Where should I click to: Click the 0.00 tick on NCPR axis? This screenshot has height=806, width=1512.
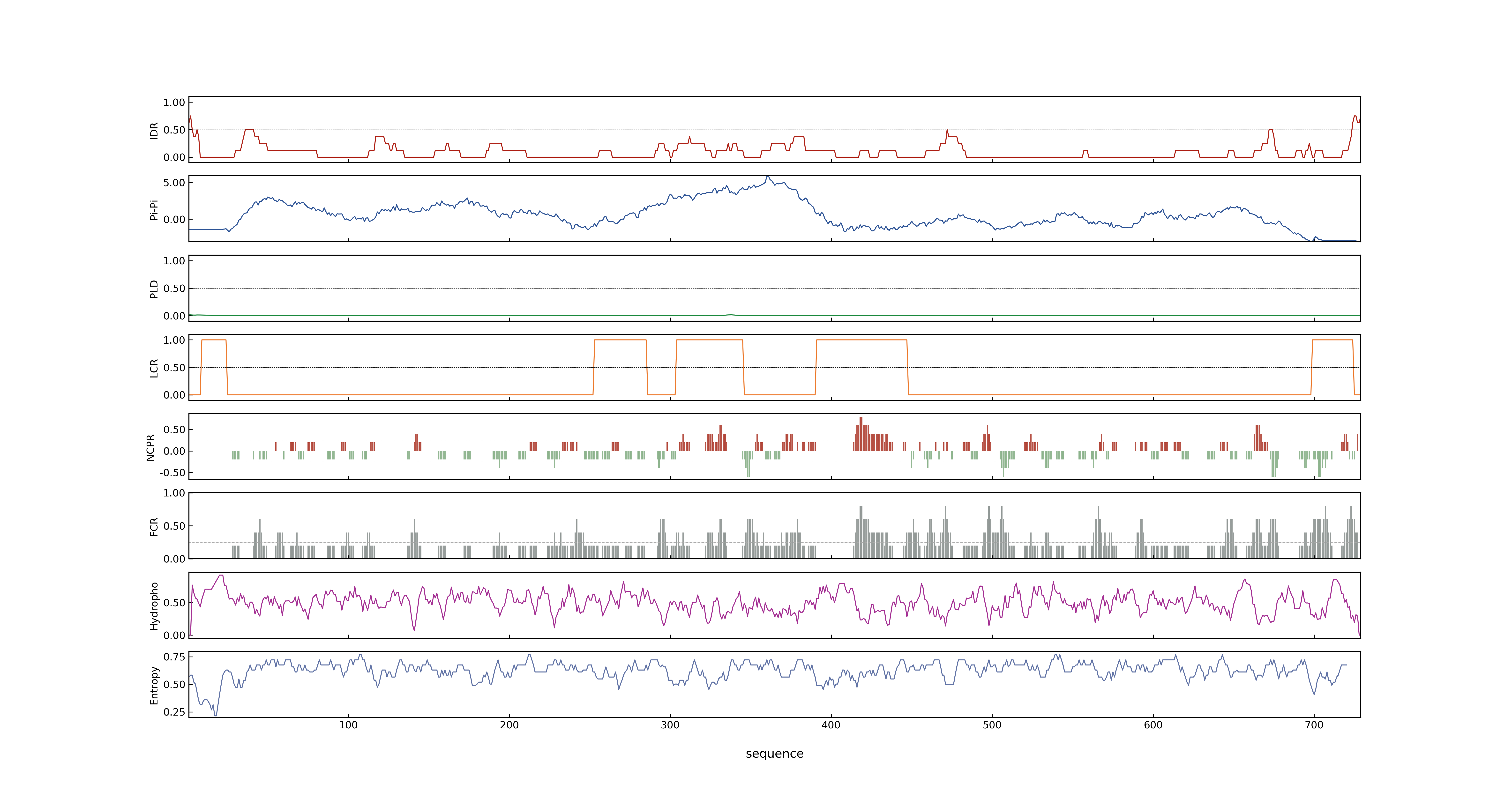point(174,451)
